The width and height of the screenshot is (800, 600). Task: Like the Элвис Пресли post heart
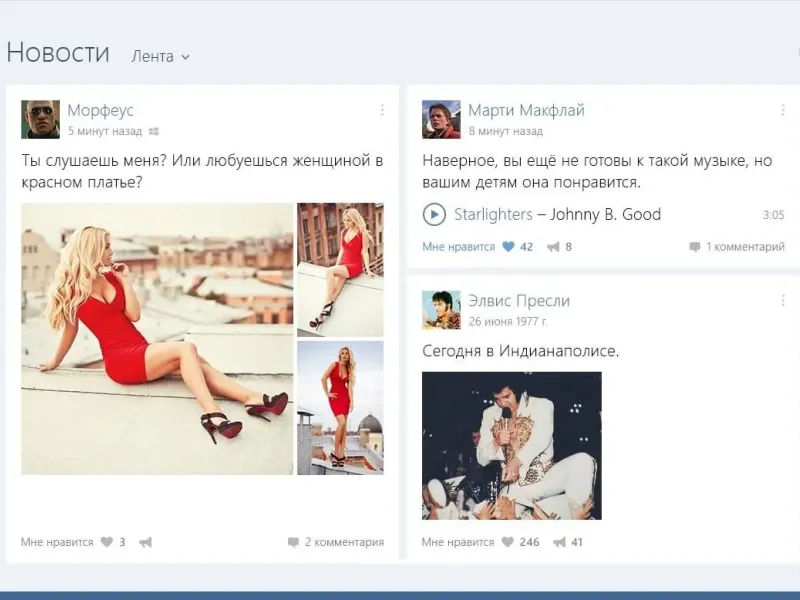(x=508, y=542)
